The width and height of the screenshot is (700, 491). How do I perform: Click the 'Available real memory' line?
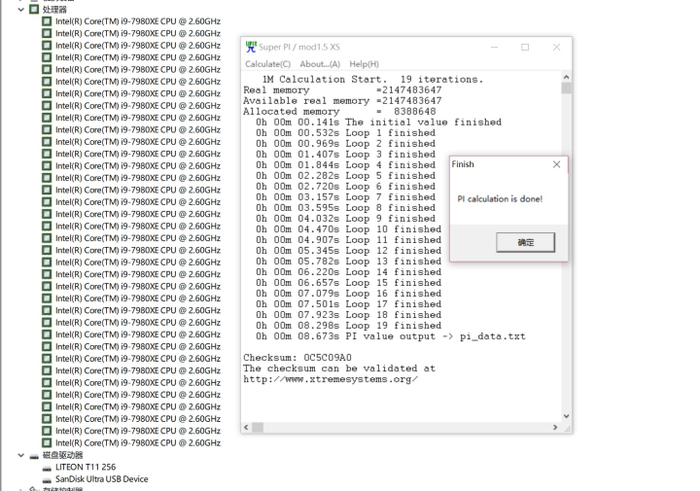(x=342, y=101)
